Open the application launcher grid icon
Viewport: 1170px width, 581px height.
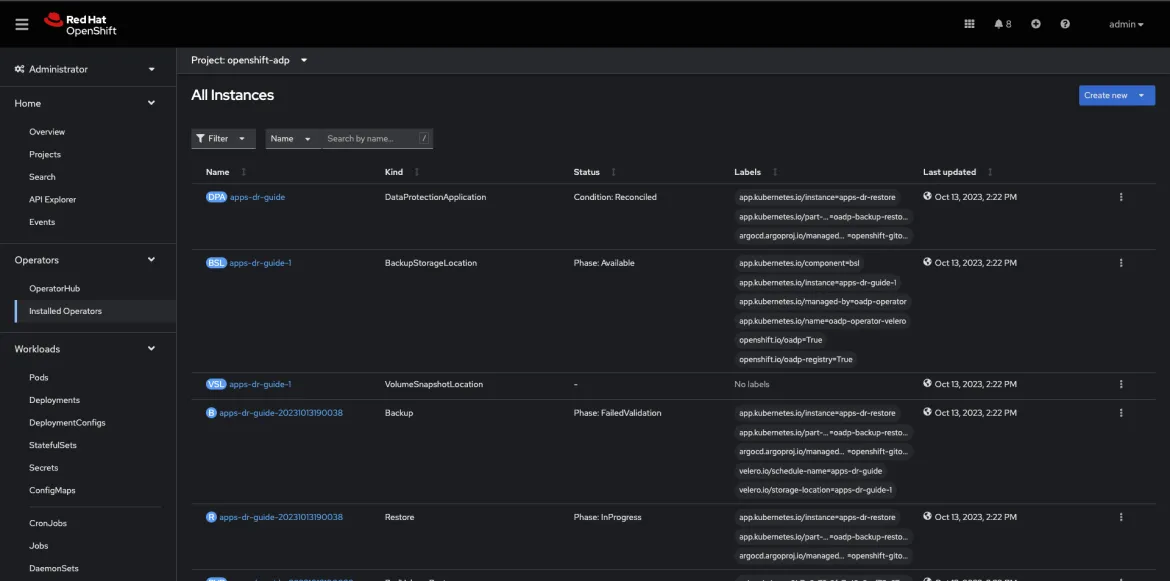click(968, 23)
